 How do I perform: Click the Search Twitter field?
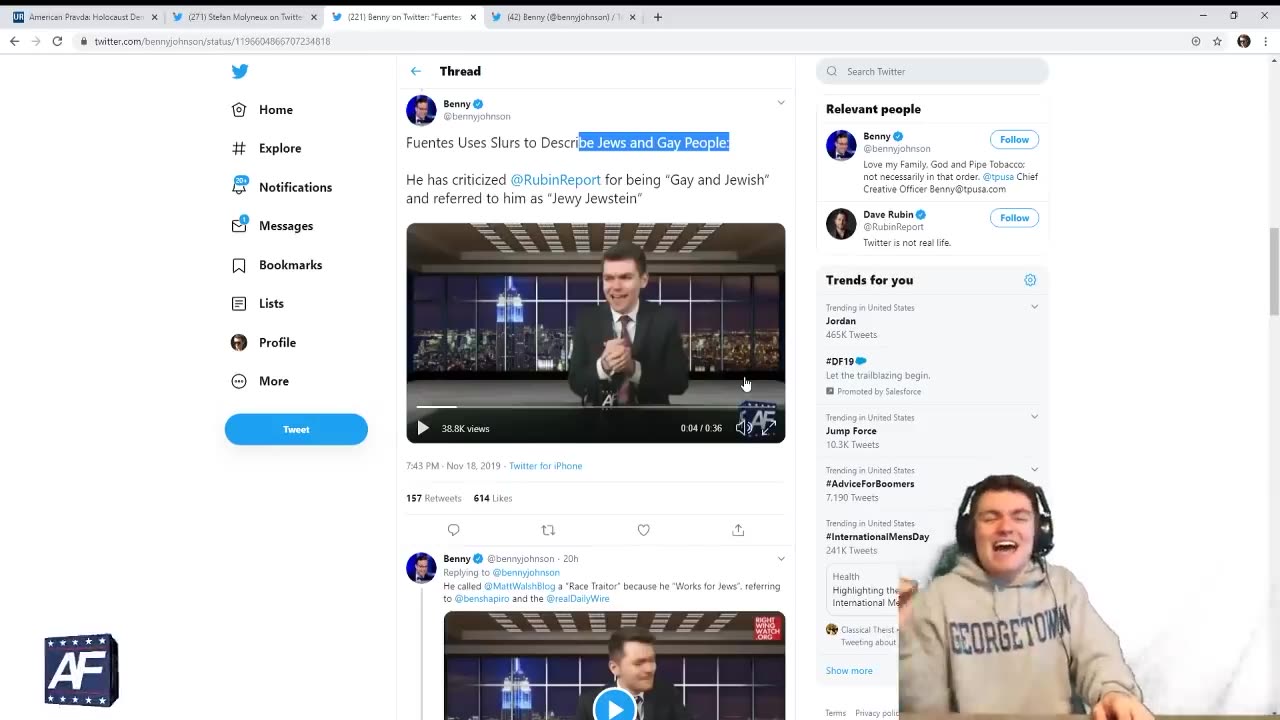tap(932, 71)
